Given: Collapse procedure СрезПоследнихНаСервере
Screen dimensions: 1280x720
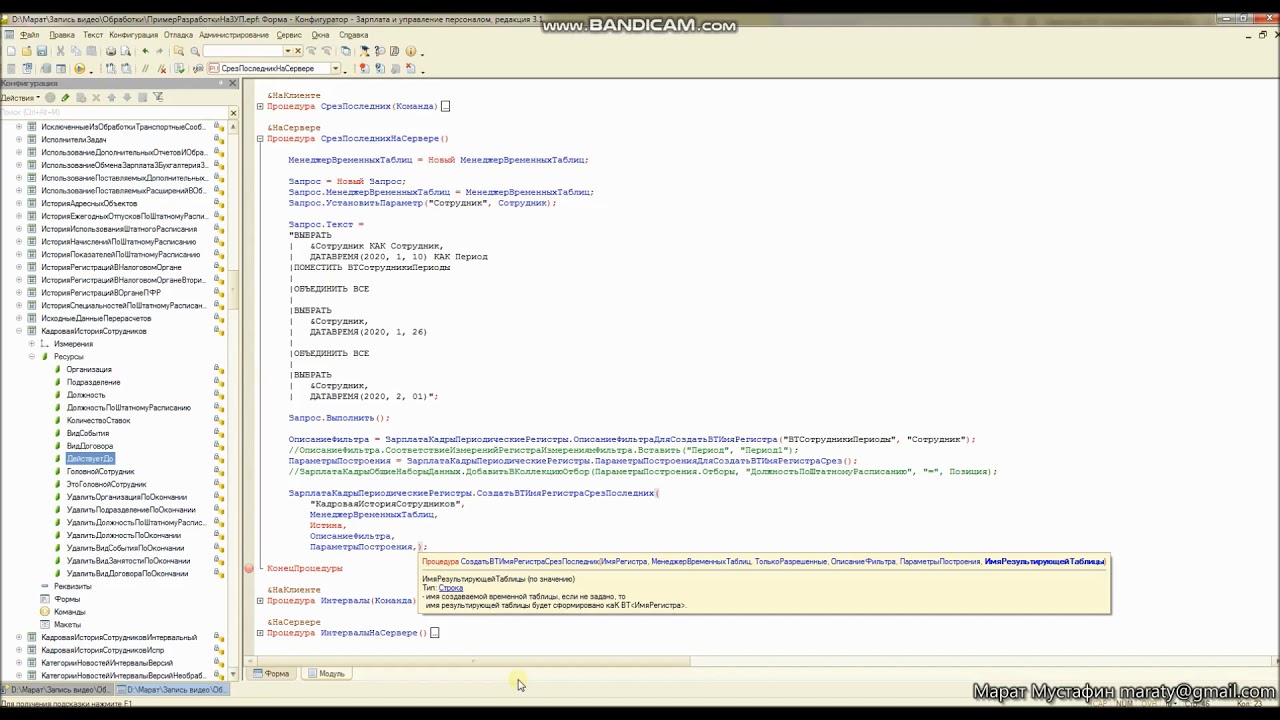Looking at the screenshot, I should point(260,139).
